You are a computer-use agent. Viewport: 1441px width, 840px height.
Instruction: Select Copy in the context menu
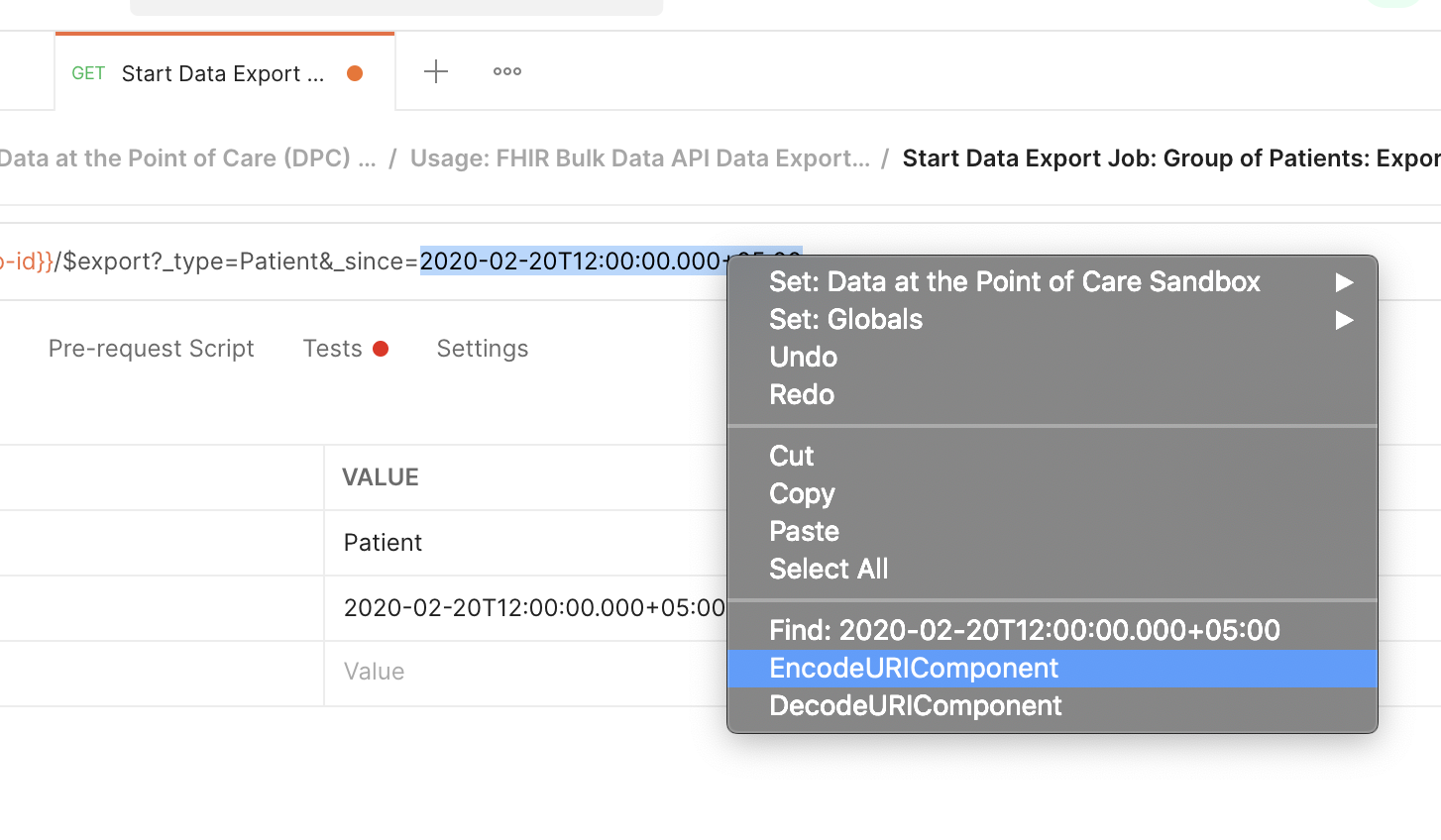point(802,494)
